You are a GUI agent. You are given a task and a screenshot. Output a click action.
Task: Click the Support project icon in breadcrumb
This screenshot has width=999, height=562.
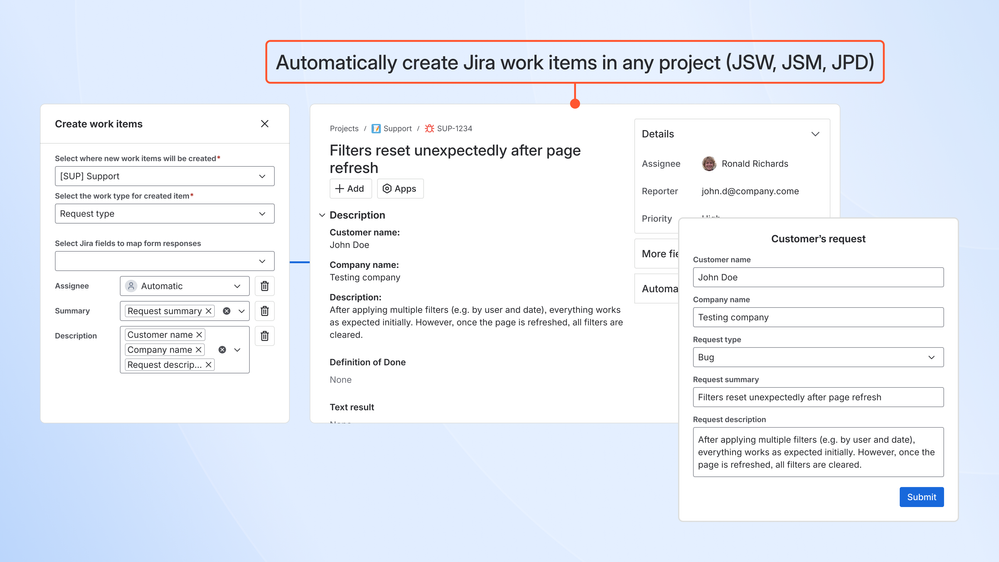click(376, 129)
